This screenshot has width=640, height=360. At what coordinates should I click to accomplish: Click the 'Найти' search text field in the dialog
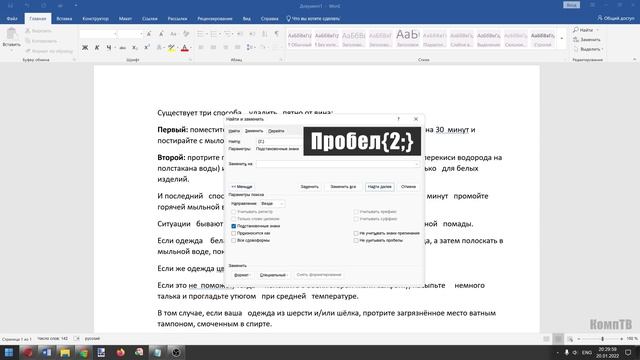(x=280, y=141)
